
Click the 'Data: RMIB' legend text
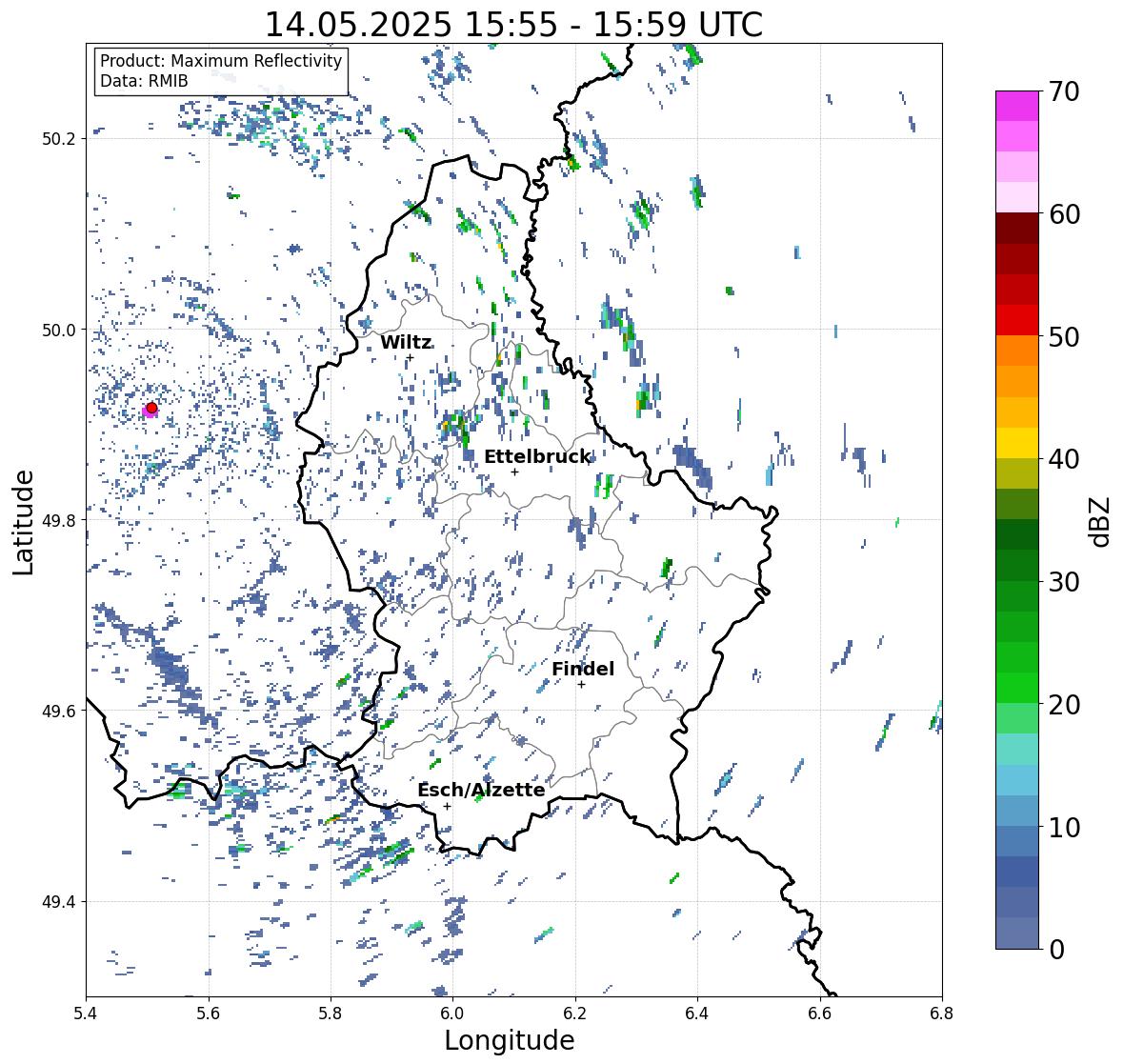(144, 81)
